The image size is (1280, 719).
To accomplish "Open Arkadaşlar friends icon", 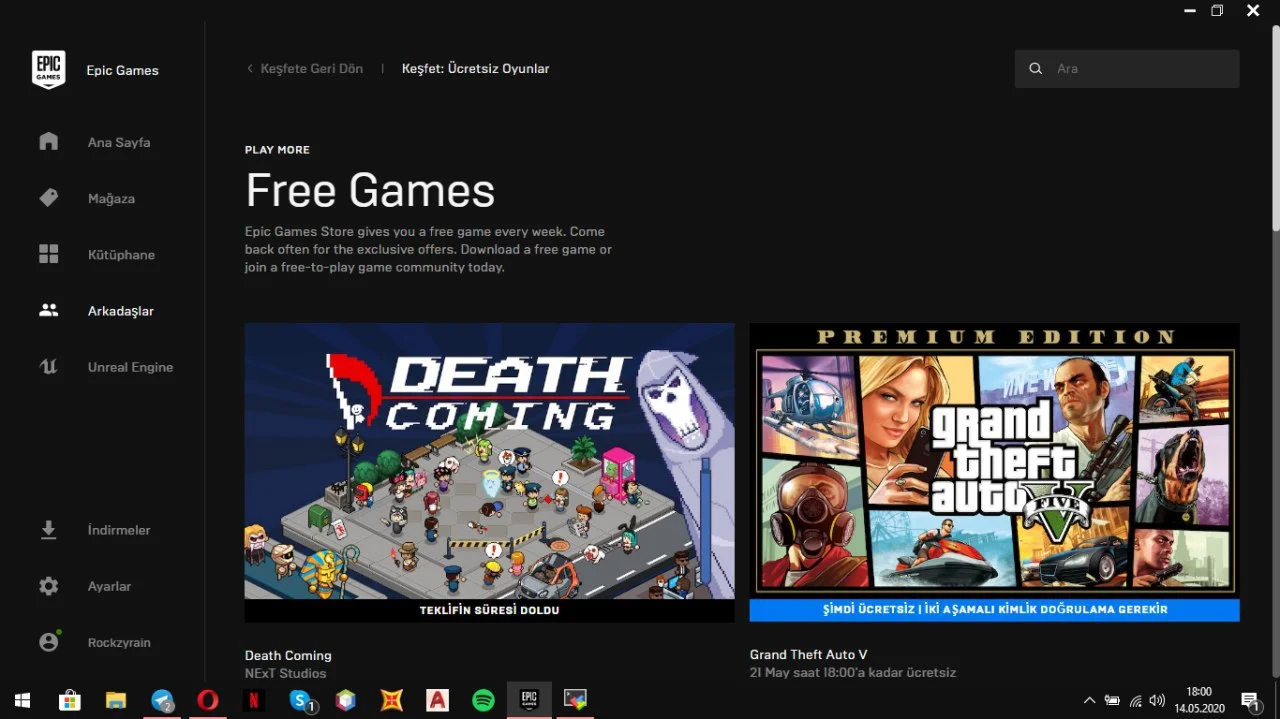I will 49,310.
